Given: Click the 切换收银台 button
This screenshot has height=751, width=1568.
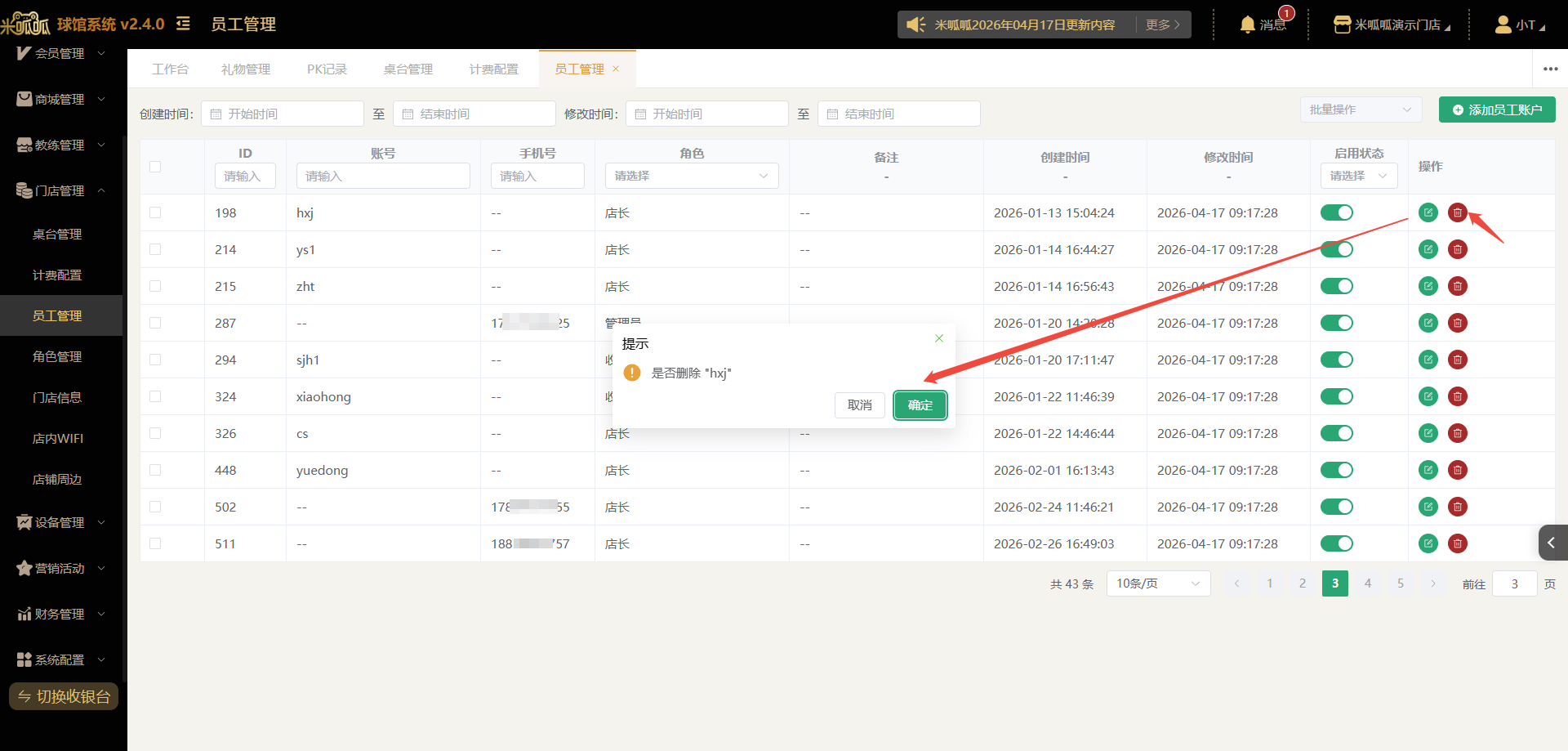Looking at the screenshot, I should pyautogui.click(x=64, y=696).
